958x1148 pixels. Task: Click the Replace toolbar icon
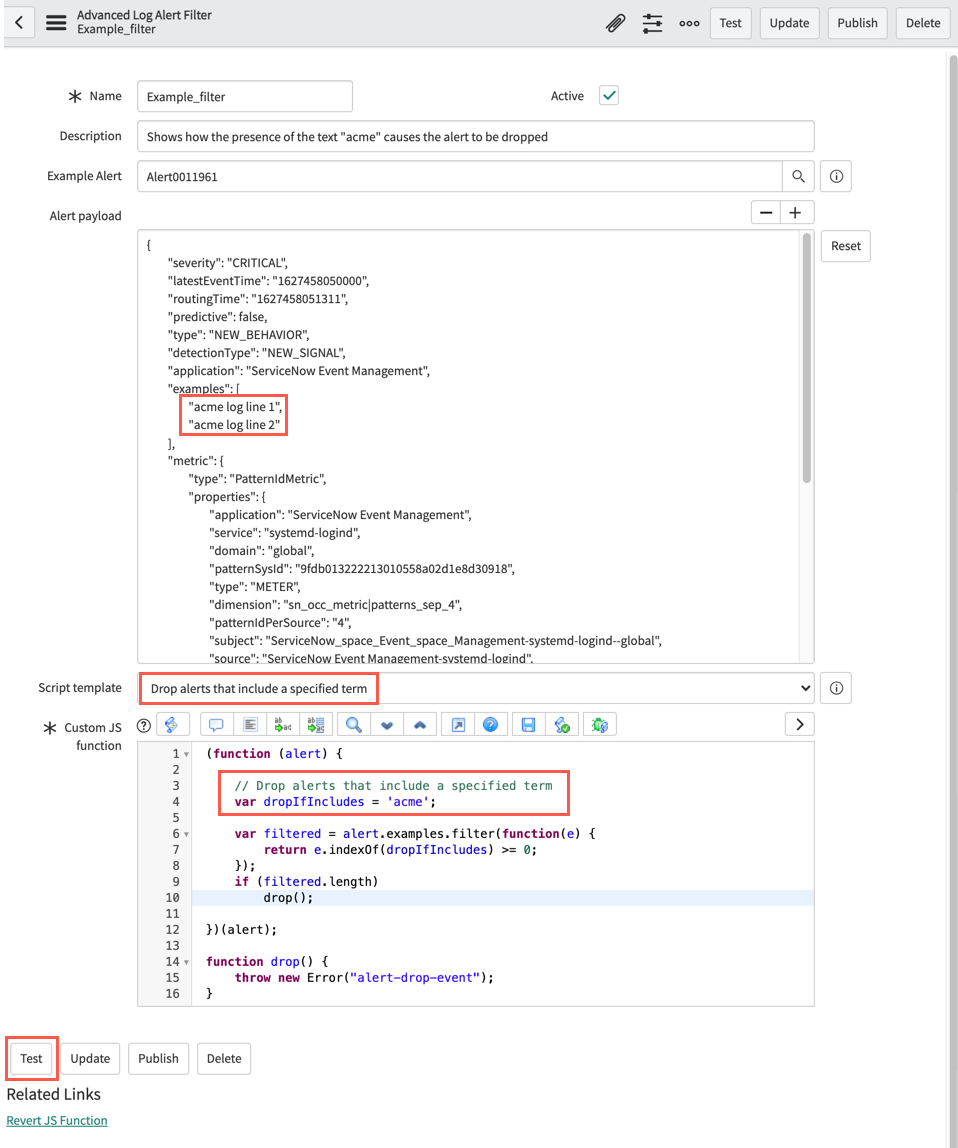point(283,725)
